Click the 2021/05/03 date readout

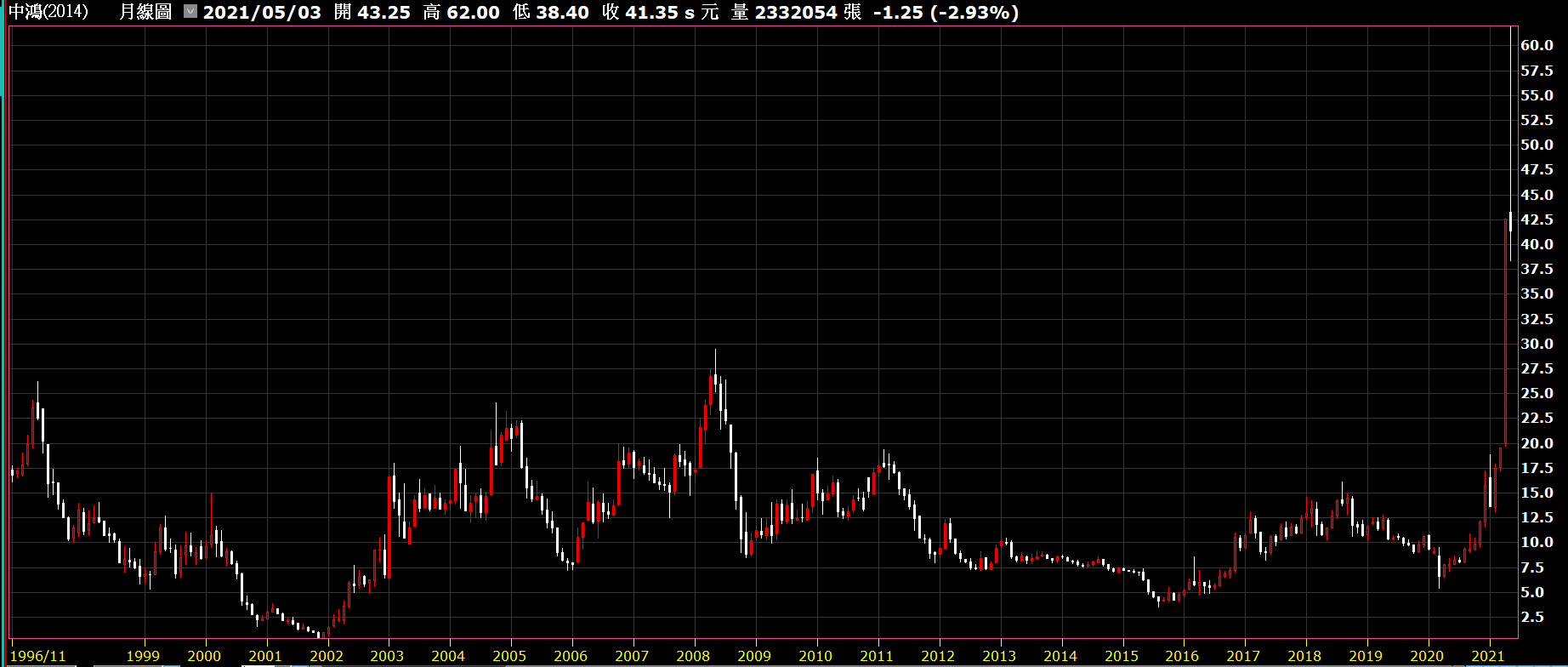pyautogui.click(x=262, y=12)
